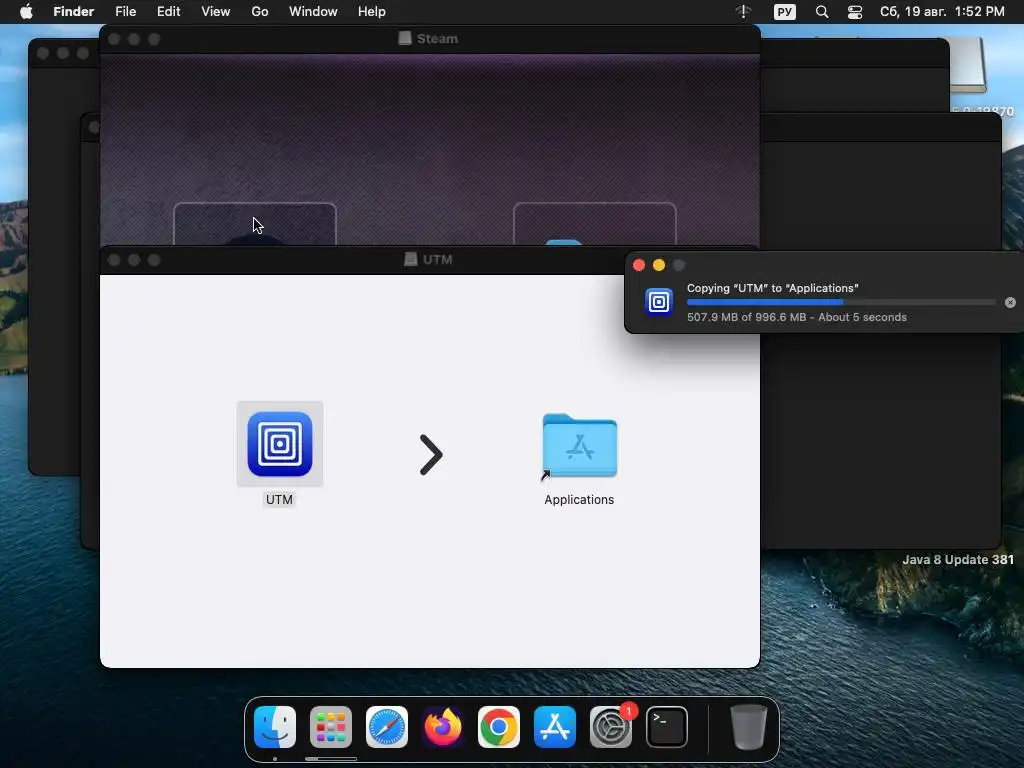The width and height of the screenshot is (1024, 768).
Task: Open the Apple menu
Action: [26, 12]
